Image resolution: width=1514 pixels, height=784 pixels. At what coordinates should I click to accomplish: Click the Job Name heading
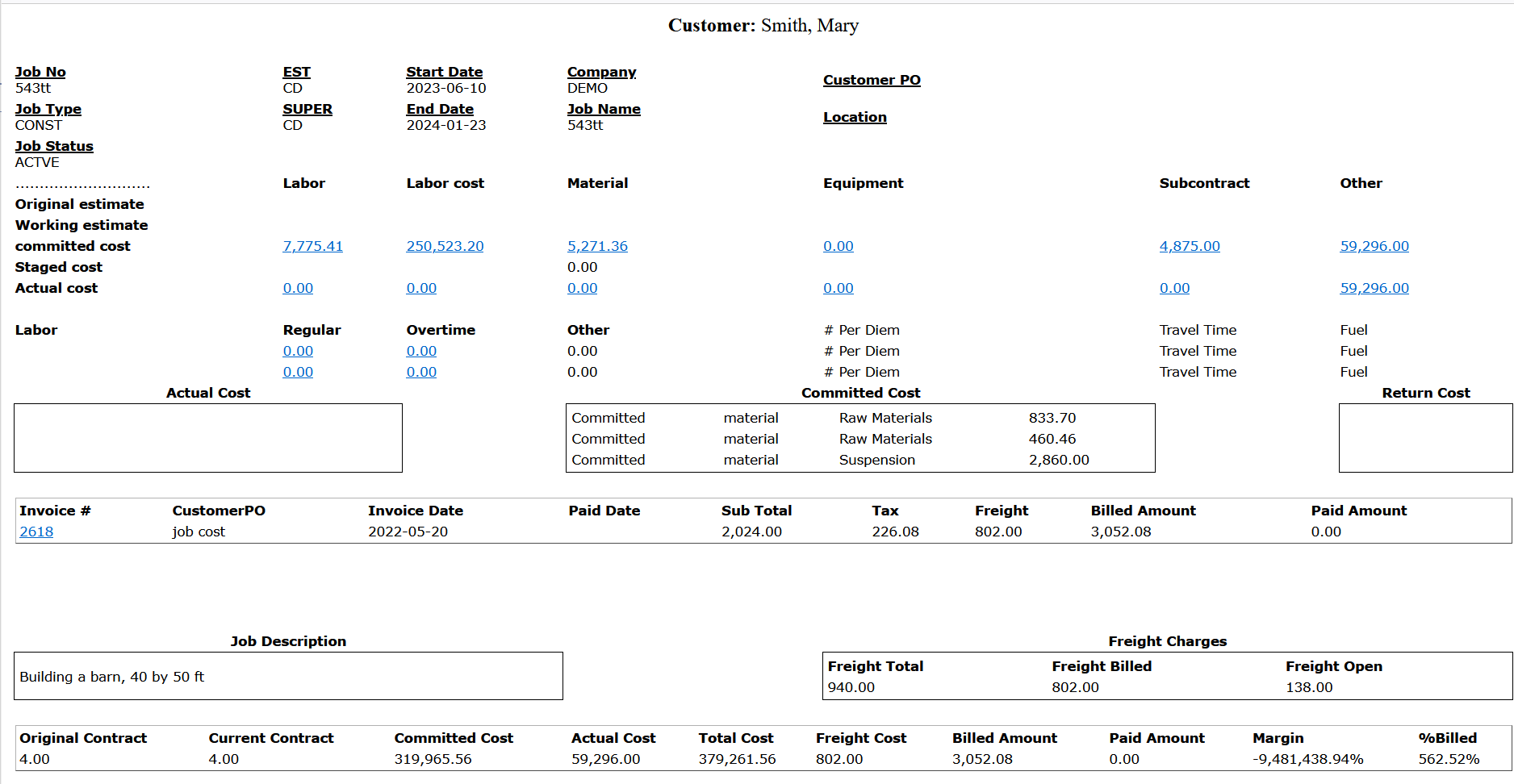tap(603, 109)
